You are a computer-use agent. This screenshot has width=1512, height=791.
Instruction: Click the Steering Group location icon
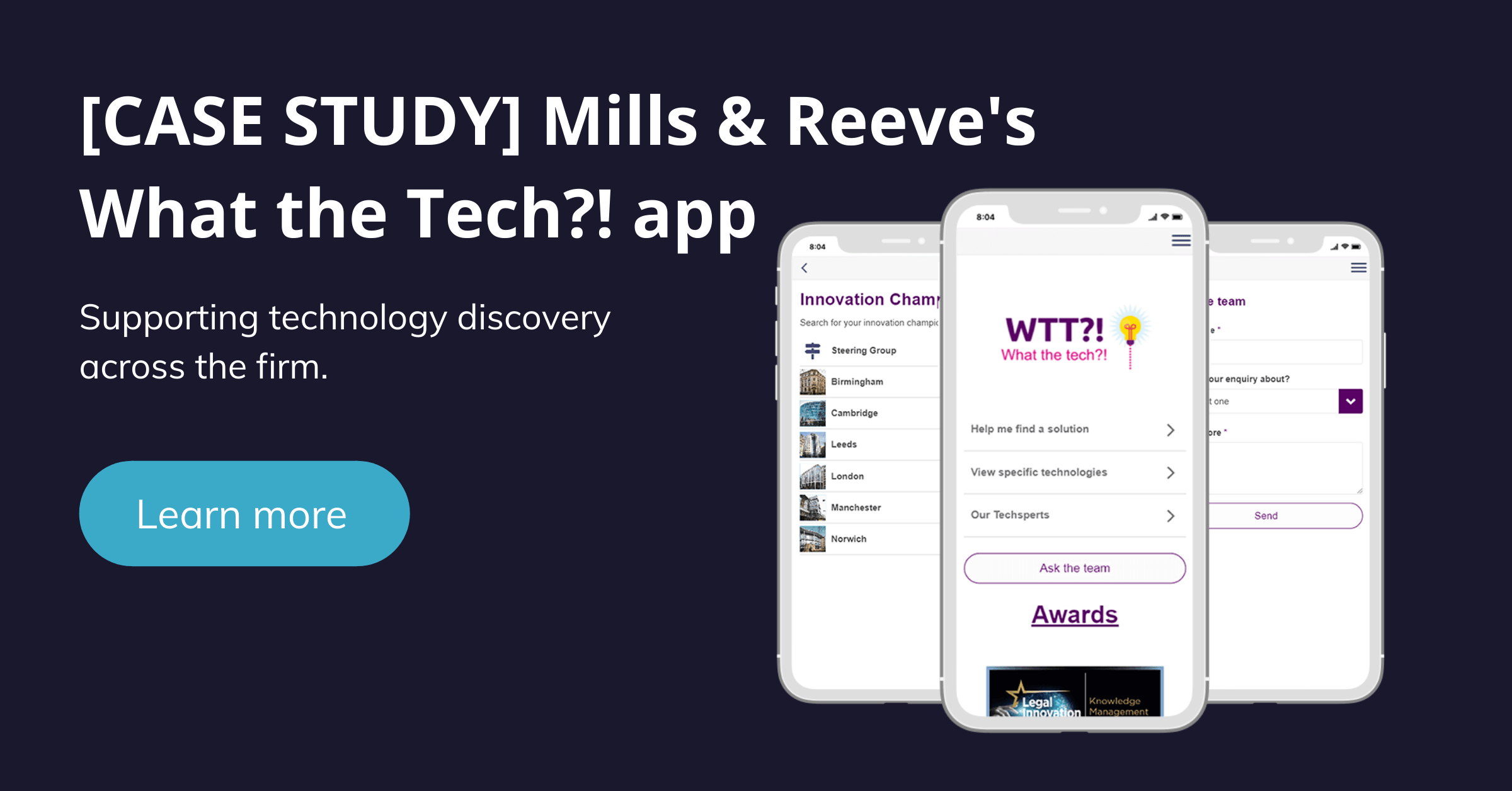(x=813, y=359)
